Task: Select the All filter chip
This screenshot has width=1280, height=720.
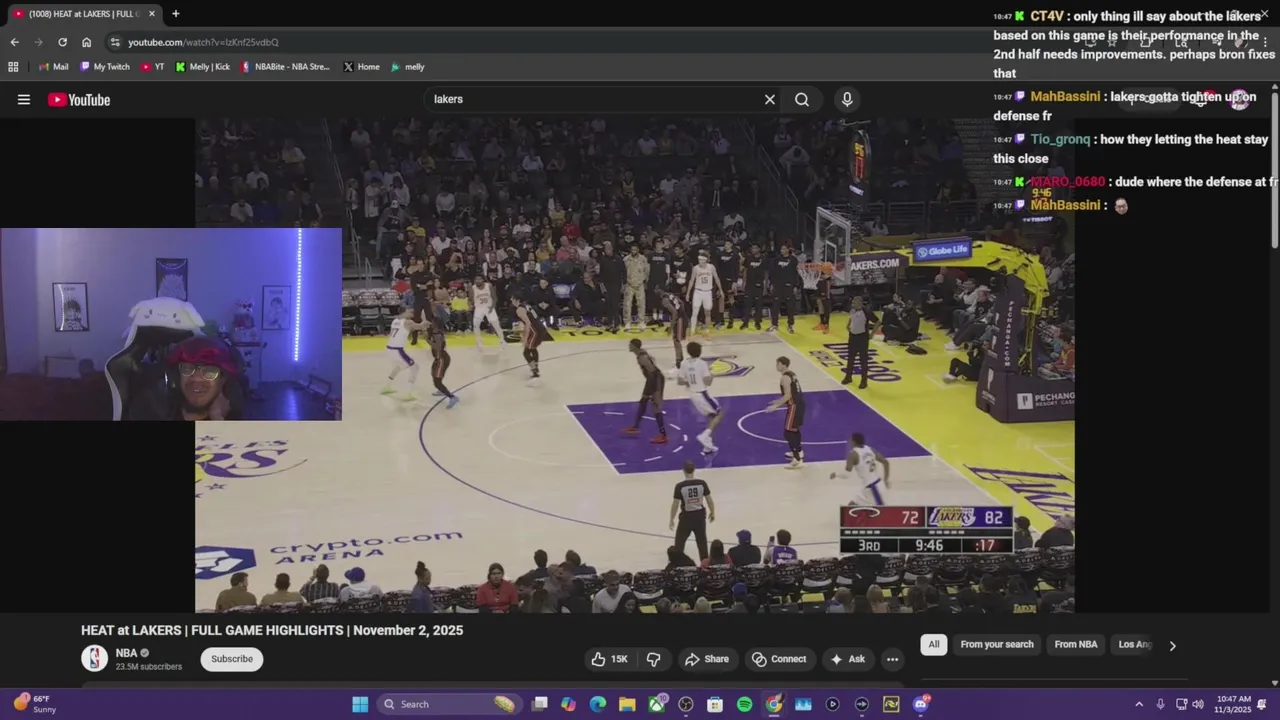Action: point(934,645)
